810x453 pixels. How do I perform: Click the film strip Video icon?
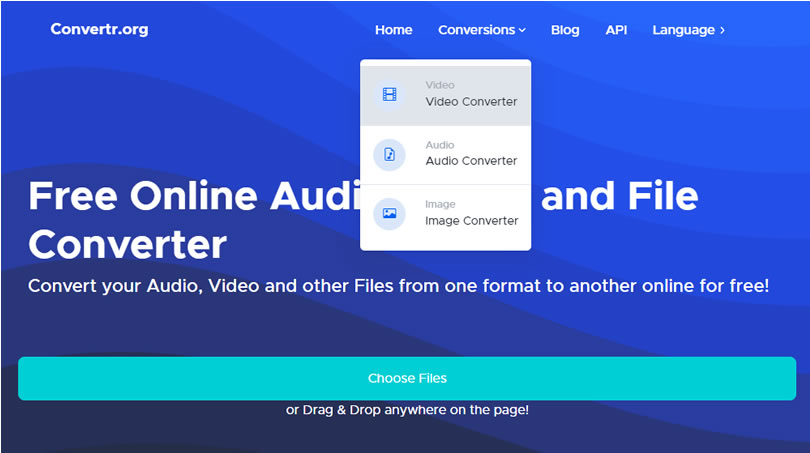[389, 95]
